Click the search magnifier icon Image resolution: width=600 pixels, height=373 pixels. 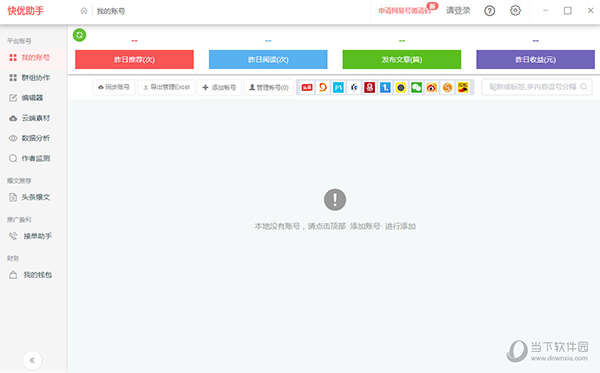coord(584,87)
